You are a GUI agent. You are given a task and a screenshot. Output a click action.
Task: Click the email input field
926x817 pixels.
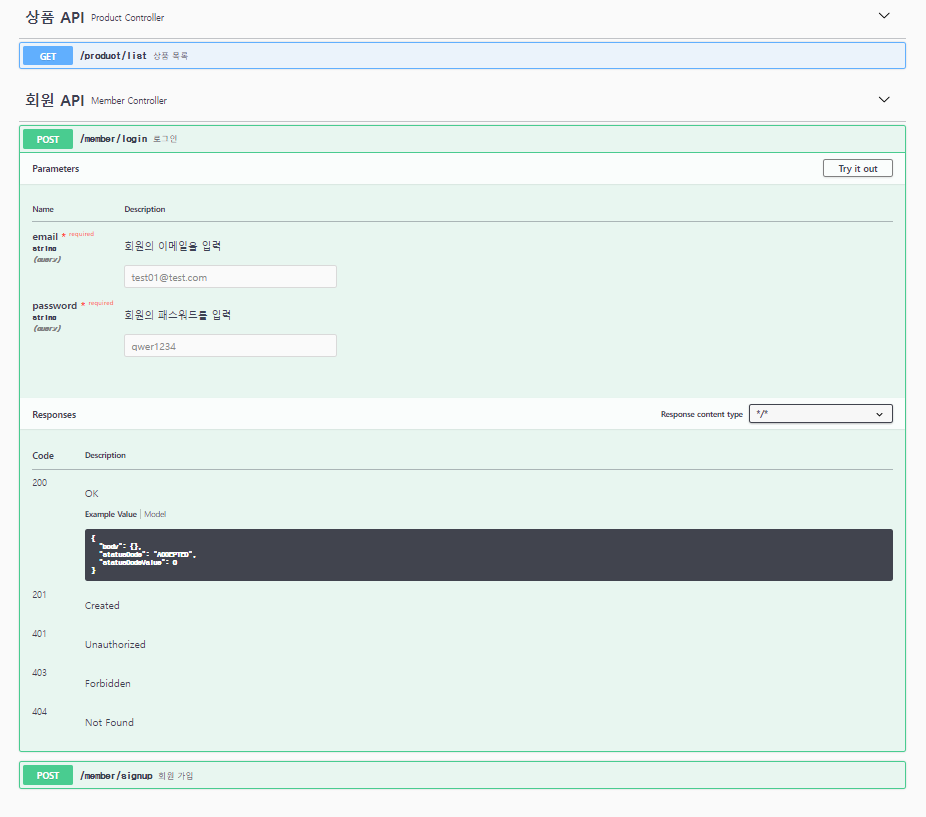pos(230,276)
